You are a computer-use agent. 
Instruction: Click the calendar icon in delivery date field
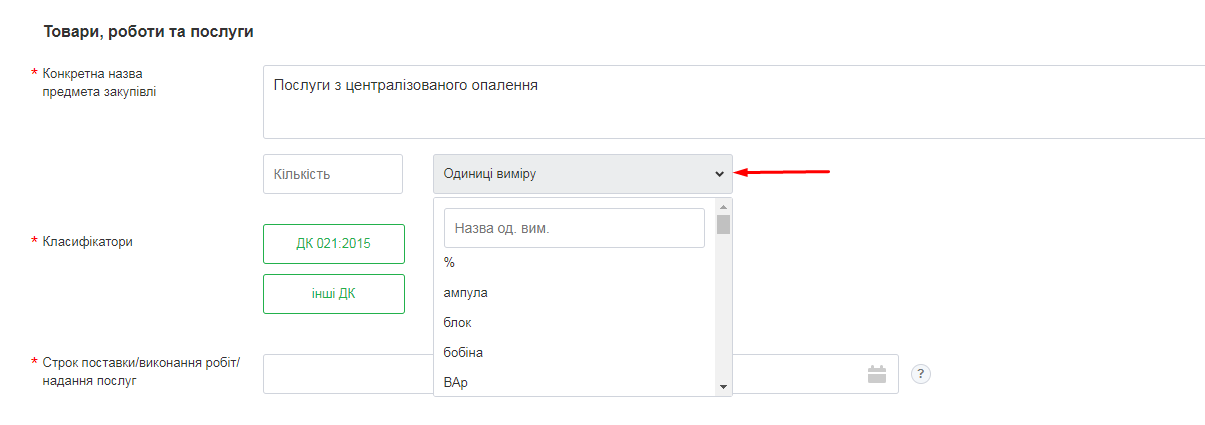click(877, 374)
